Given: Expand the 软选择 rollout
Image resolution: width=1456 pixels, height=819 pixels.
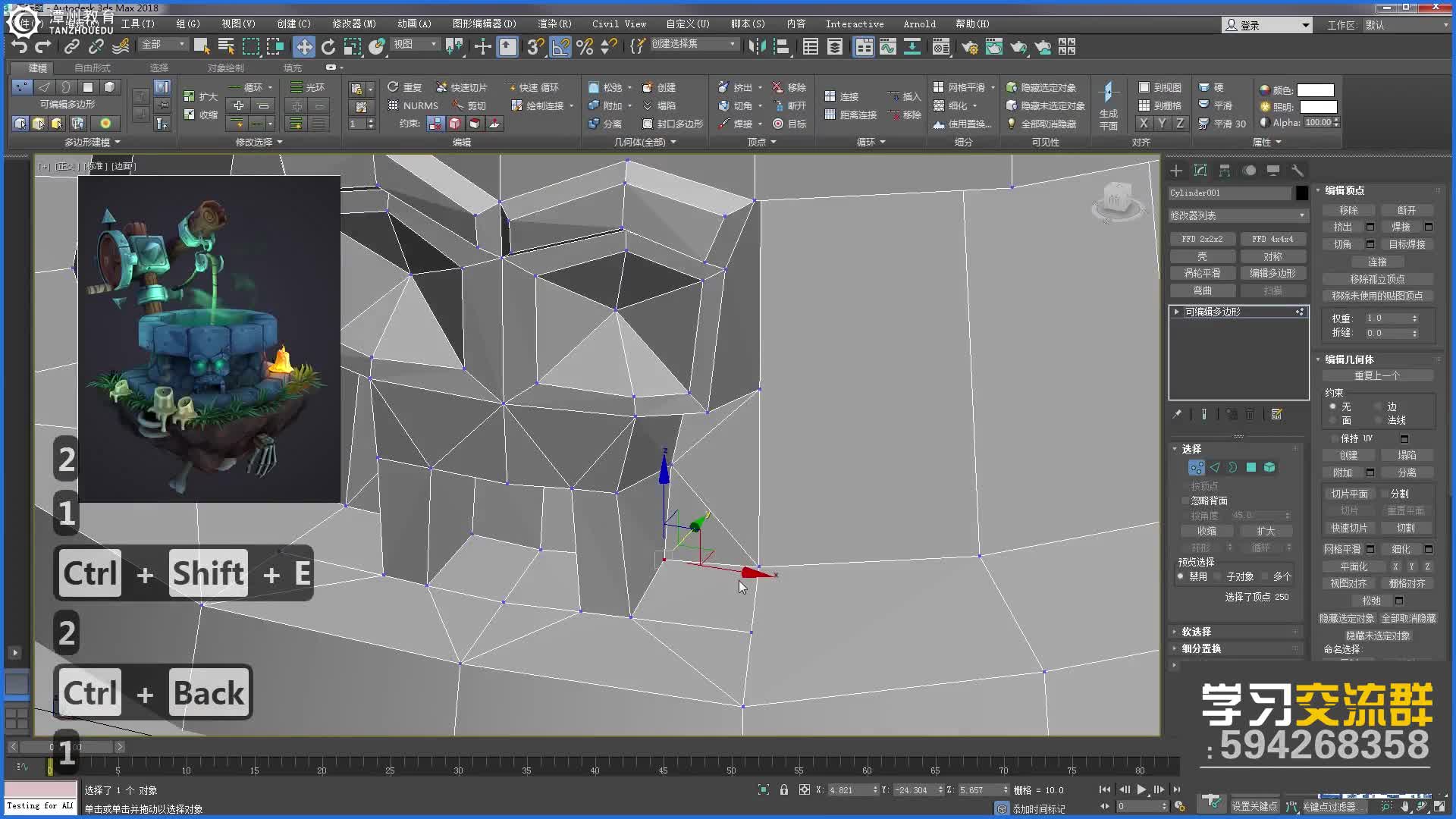Looking at the screenshot, I should click(1196, 632).
